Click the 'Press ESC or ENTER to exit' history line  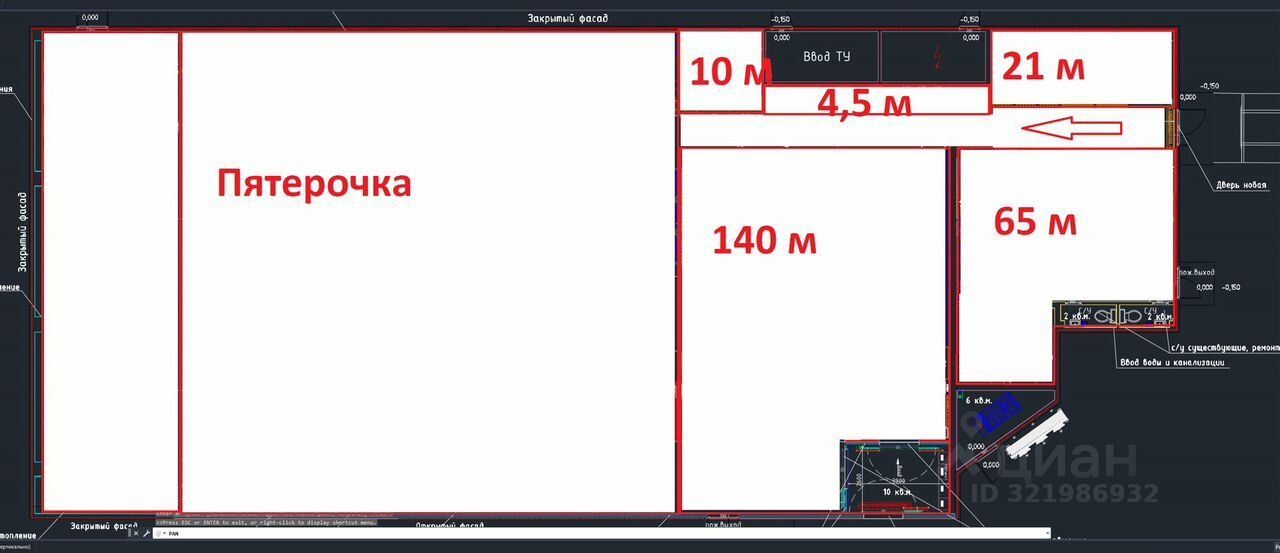pos(266,522)
